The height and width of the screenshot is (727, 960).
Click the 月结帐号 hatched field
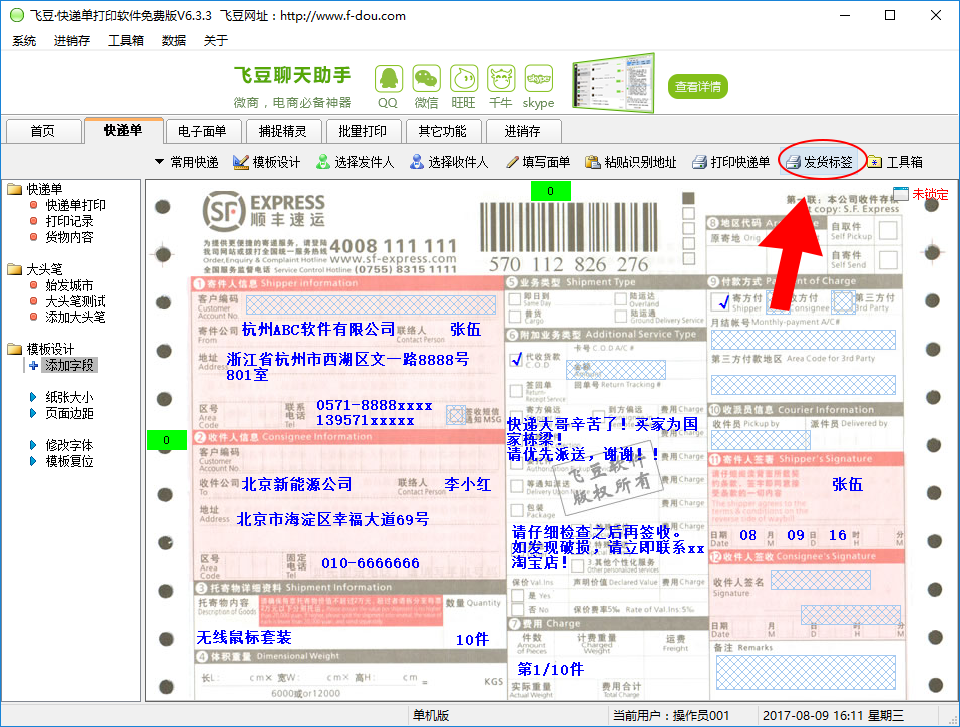click(x=803, y=340)
